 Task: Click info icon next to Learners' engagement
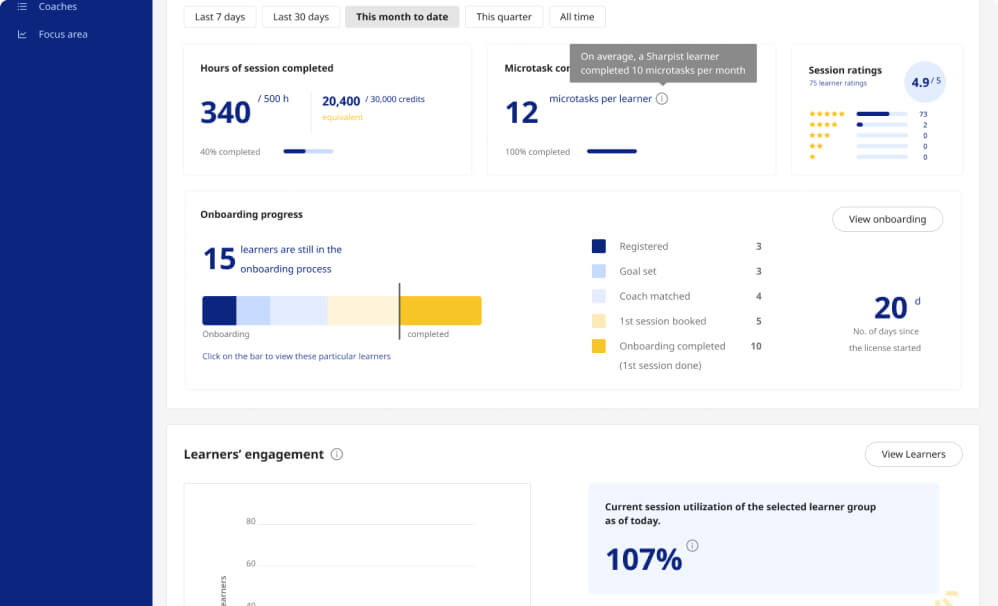[337, 454]
